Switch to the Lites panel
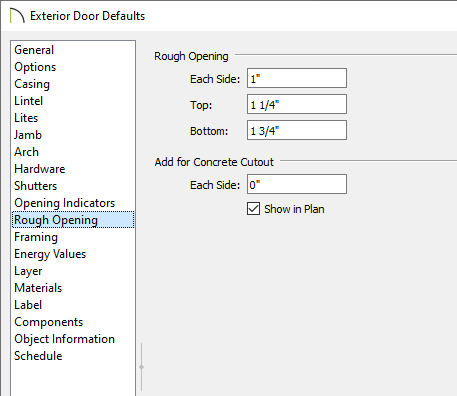Screen dimensions: 457x396 click(26, 118)
